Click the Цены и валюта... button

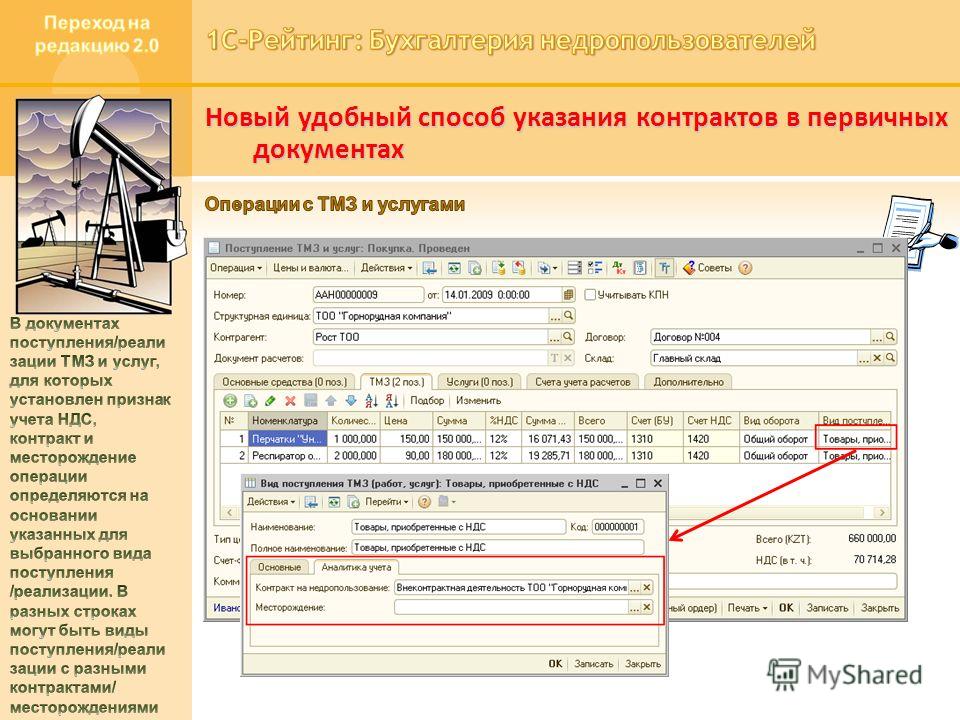click(x=310, y=268)
